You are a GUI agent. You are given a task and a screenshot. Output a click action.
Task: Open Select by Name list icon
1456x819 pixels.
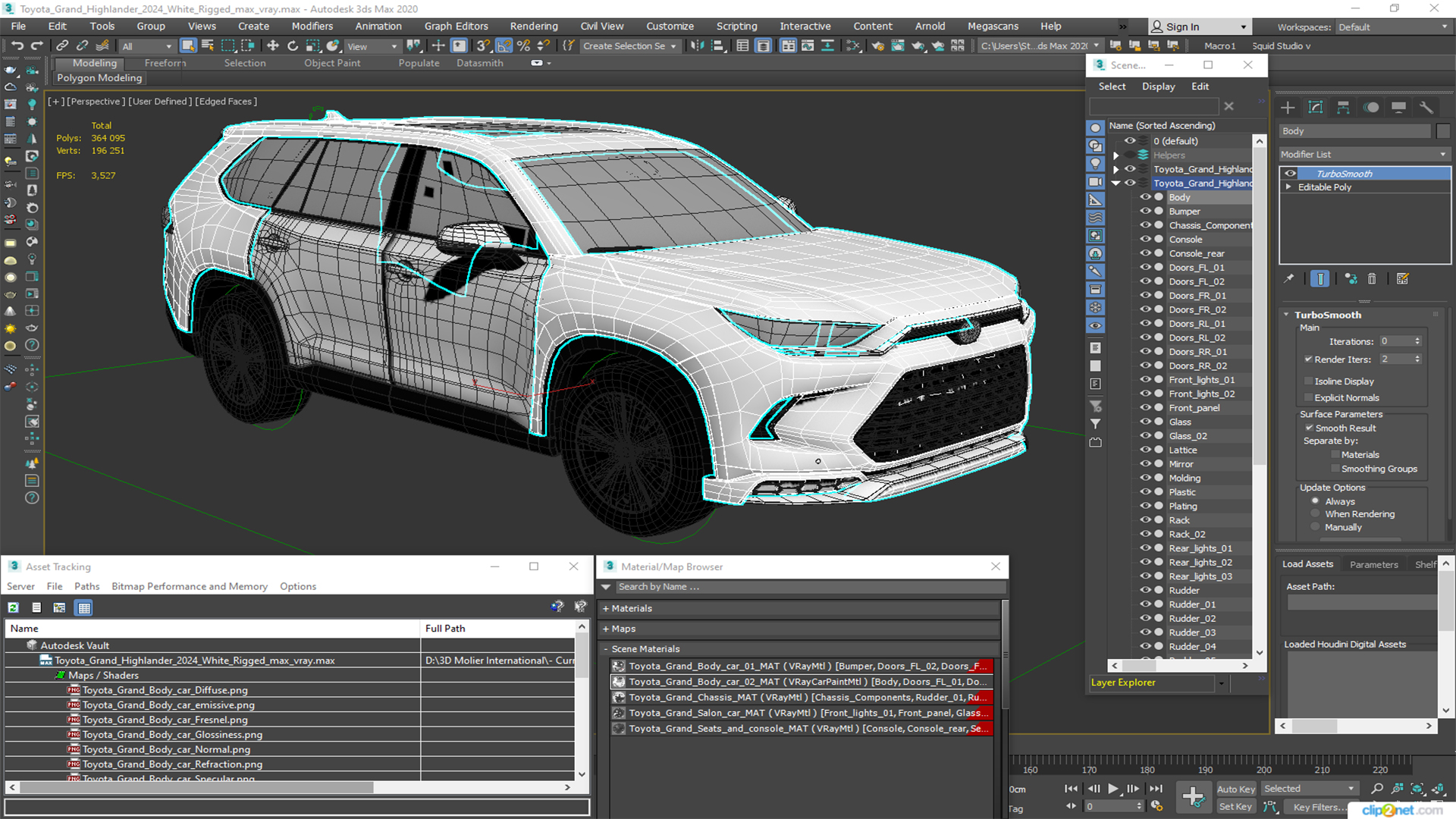(x=208, y=46)
